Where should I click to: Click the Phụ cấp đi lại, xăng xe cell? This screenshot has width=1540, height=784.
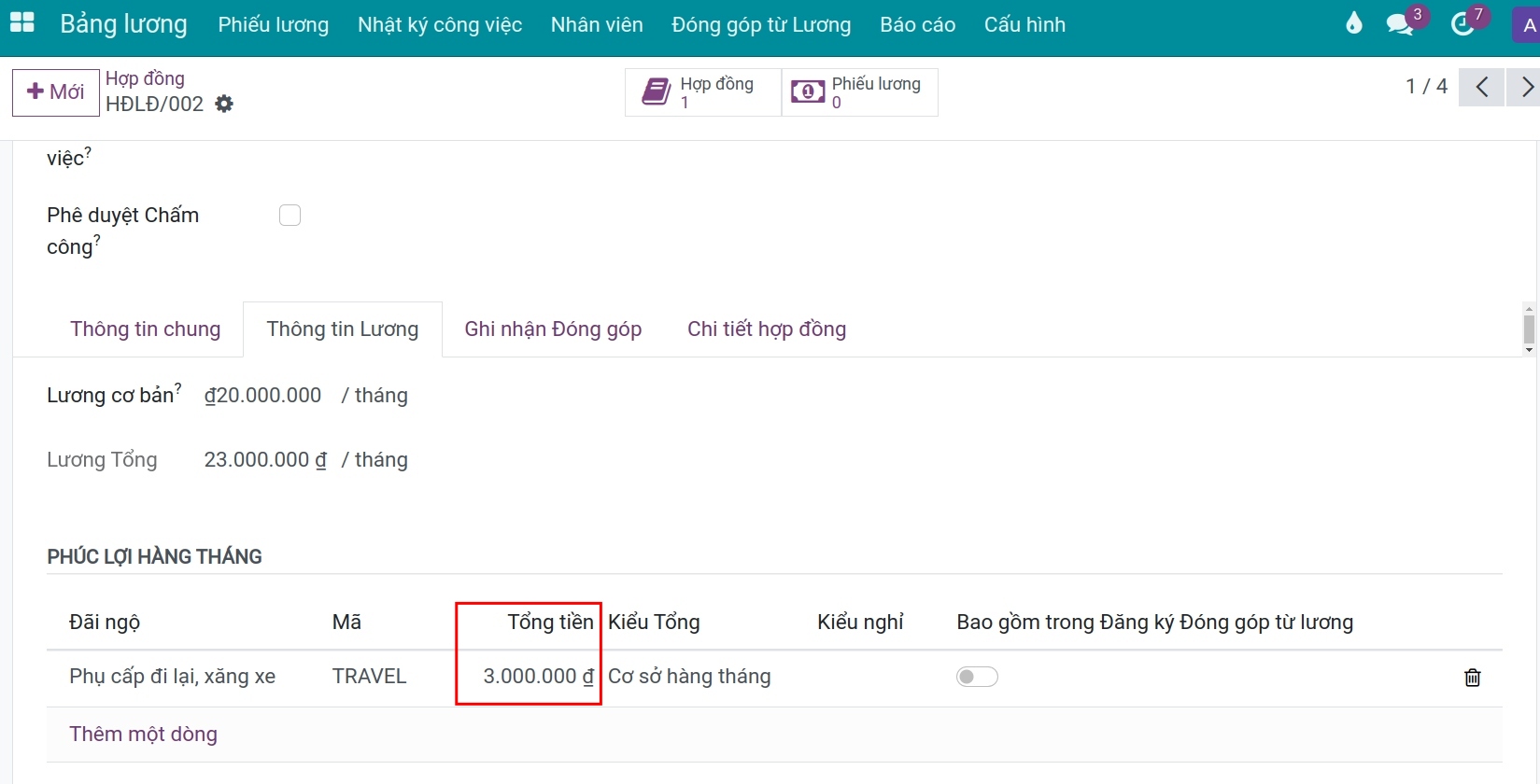[x=172, y=677]
